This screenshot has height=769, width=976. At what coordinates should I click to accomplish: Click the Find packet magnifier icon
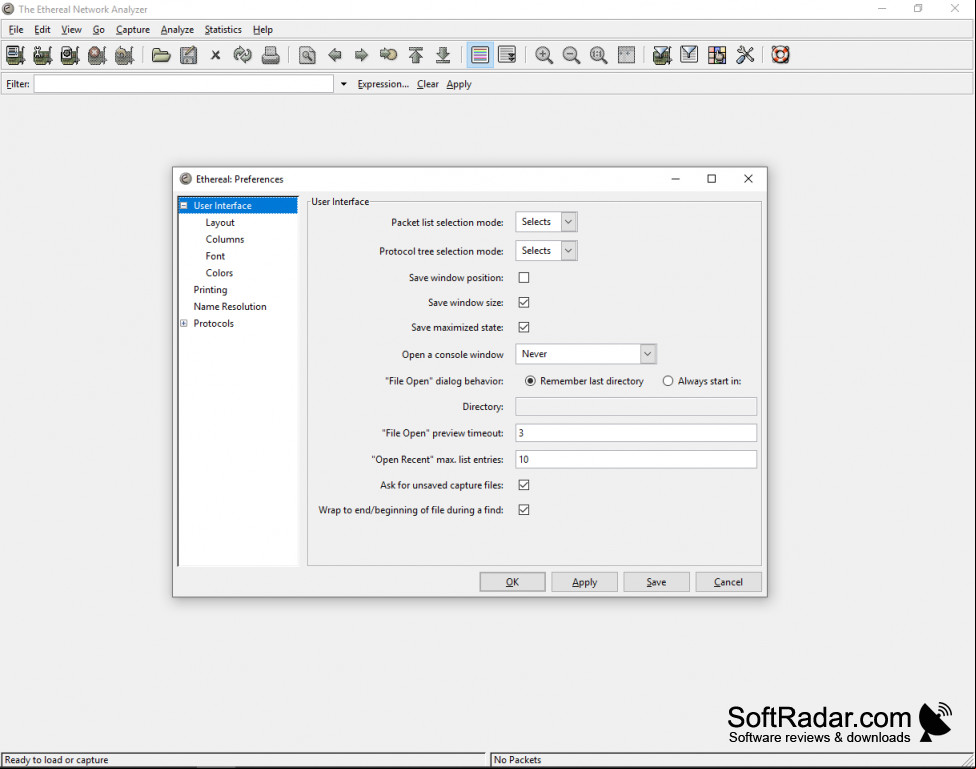click(307, 55)
